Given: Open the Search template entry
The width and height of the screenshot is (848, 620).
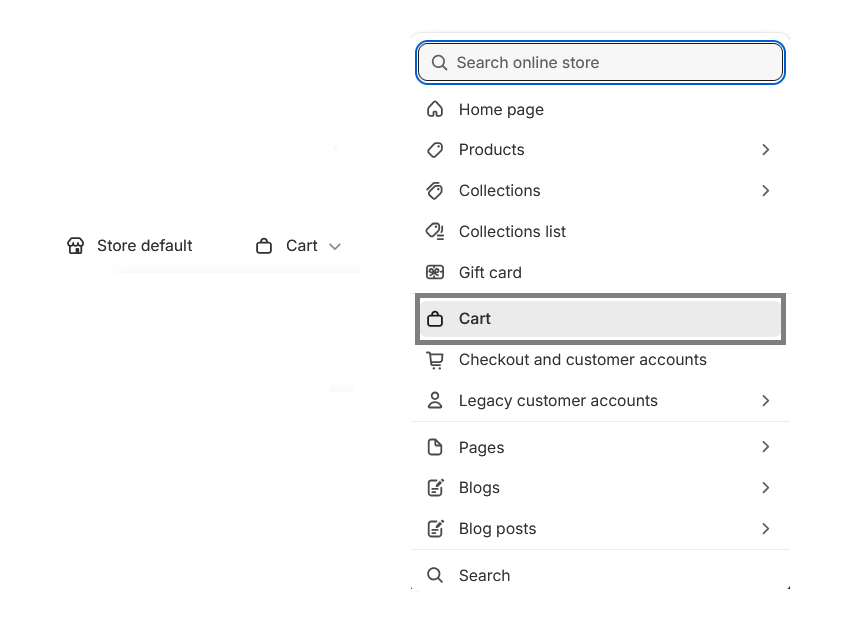Looking at the screenshot, I should tap(484, 575).
